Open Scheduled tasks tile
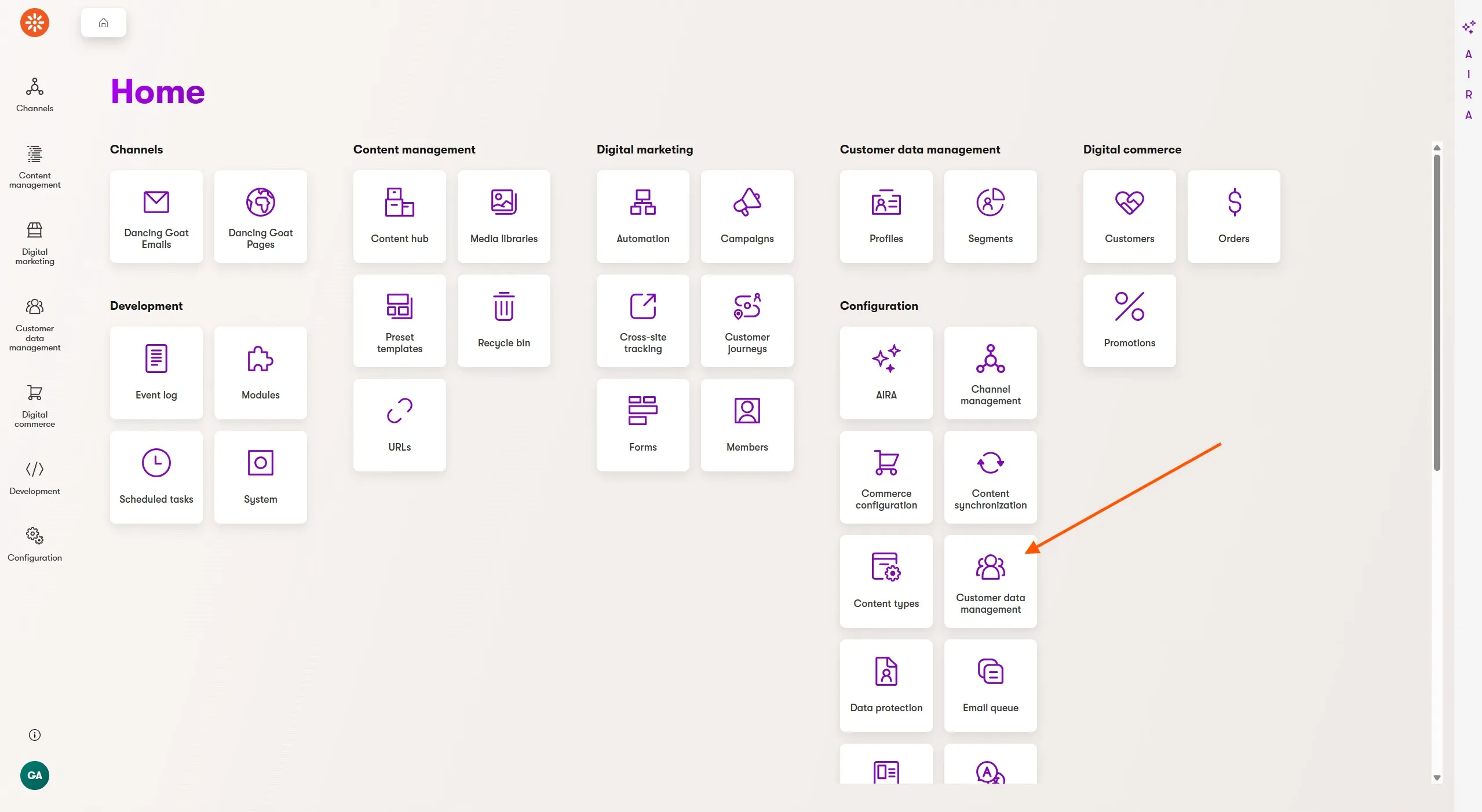This screenshot has height=812, width=1482. click(156, 477)
